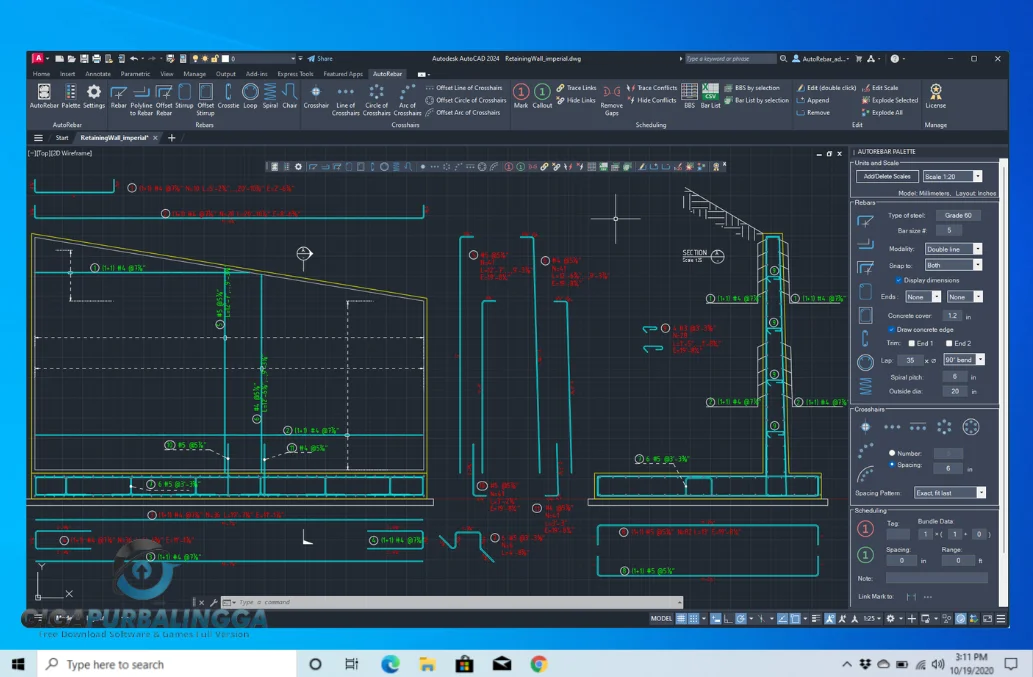Launch the AutoRebar ribbon button
This screenshot has width=1033, height=677.
click(44, 96)
